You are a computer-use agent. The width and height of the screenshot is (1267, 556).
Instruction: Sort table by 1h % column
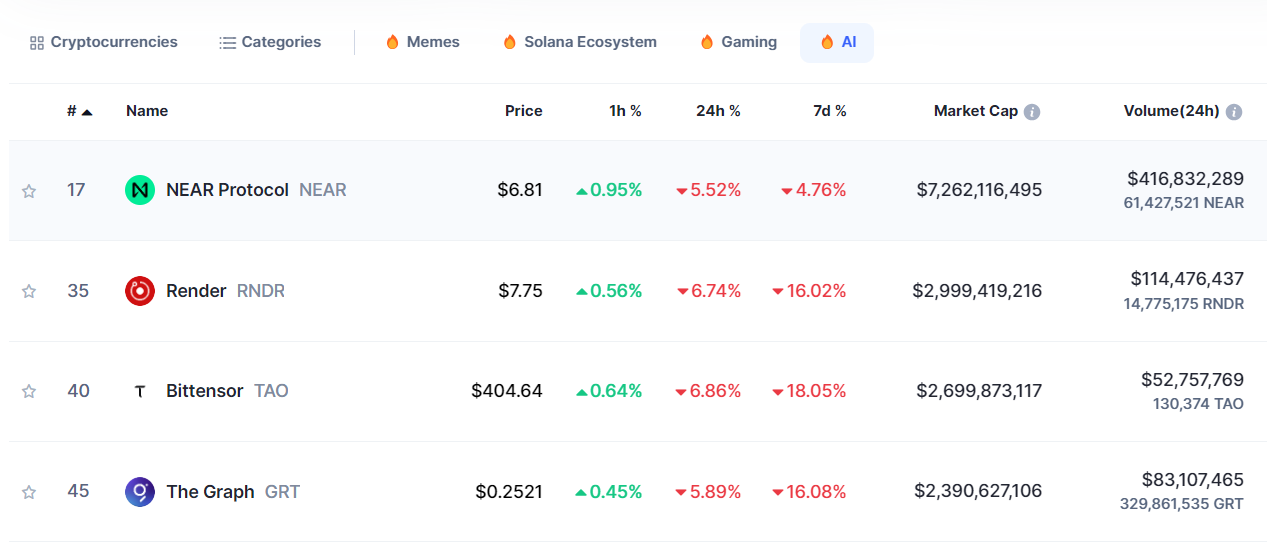tap(625, 111)
